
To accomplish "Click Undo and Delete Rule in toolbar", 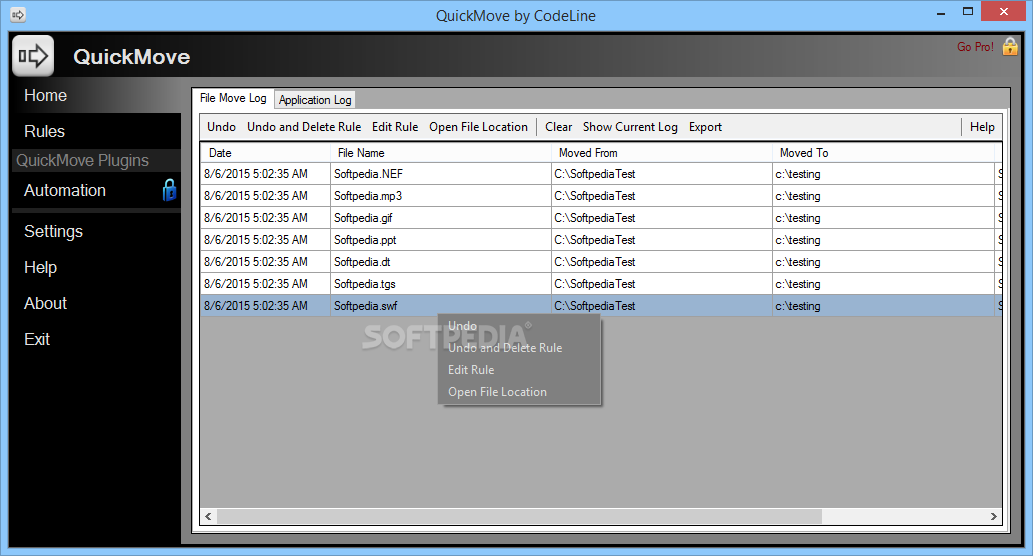I will pos(304,126).
